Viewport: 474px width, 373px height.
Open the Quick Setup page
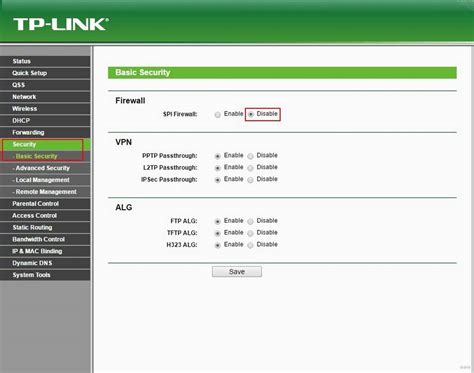(45, 73)
